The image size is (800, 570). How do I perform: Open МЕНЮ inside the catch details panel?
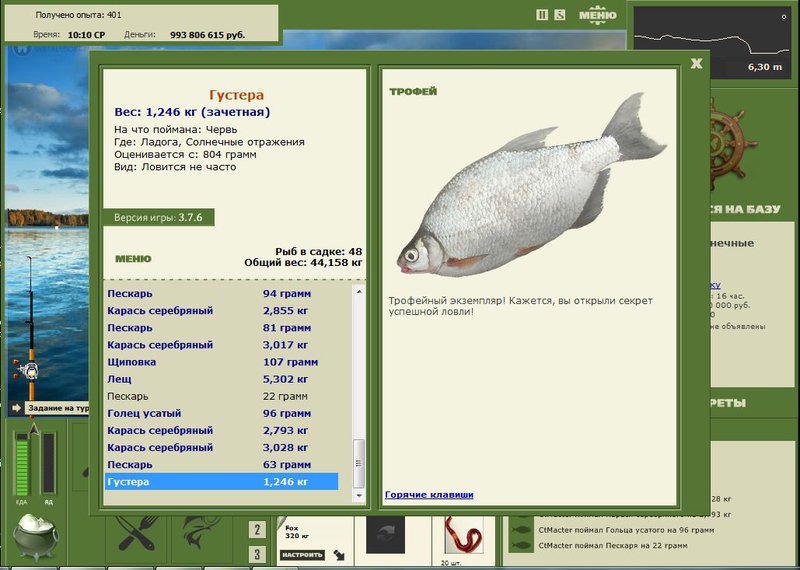tap(133, 259)
